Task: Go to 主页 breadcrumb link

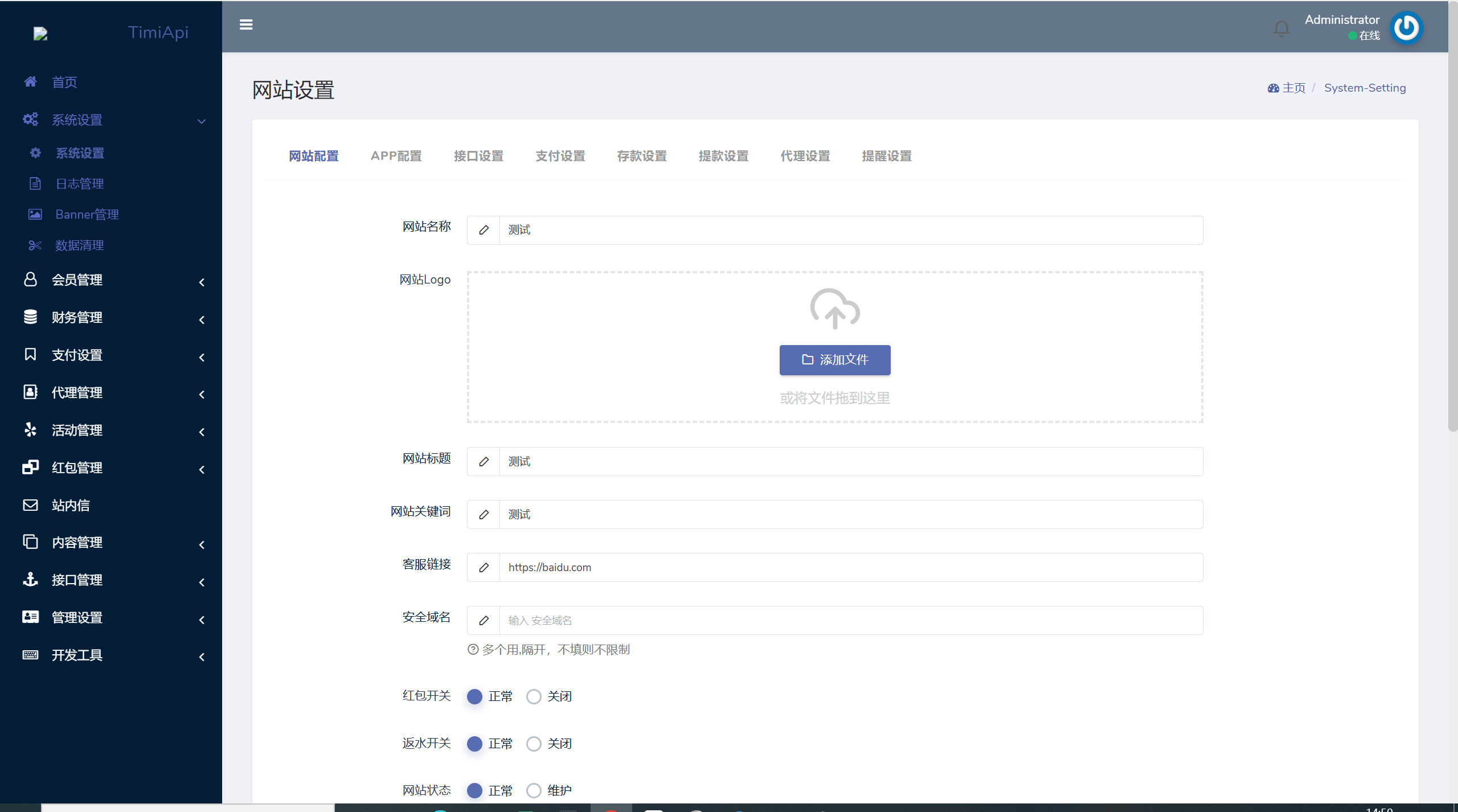Action: (1293, 88)
